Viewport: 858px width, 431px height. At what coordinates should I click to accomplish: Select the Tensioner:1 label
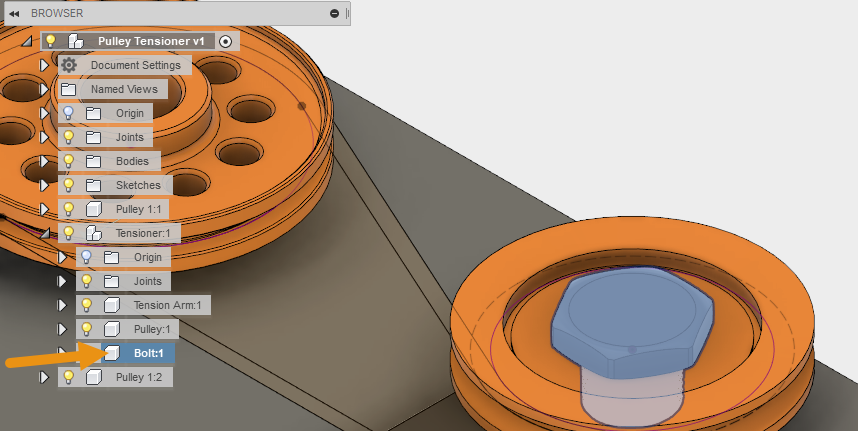143,234
